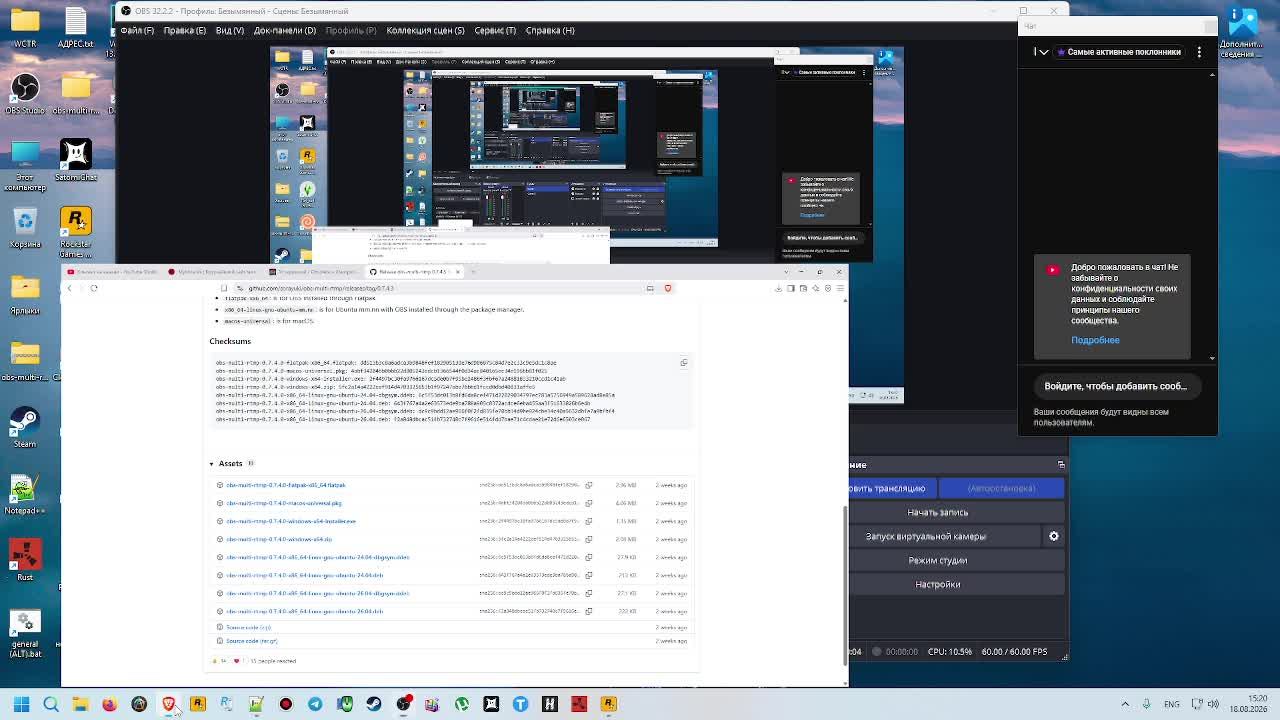Copy sha256 of flatpak asset
Image resolution: width=1280 pixels, height=720 pixels.
point(589,485)
